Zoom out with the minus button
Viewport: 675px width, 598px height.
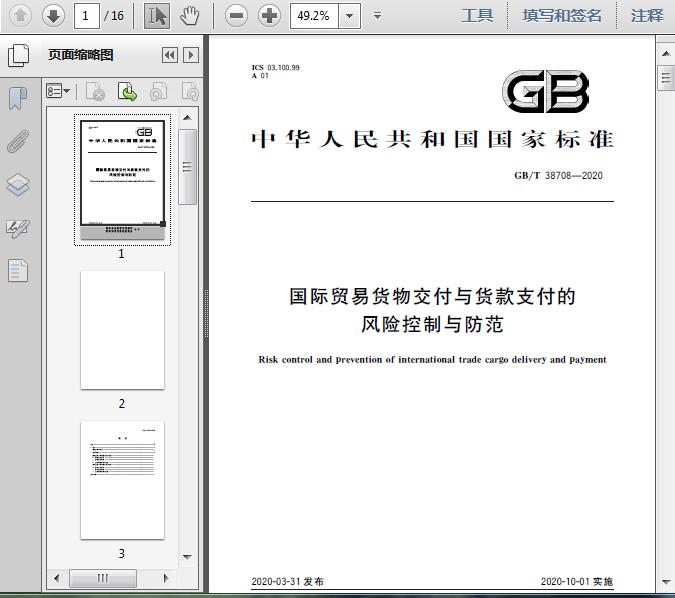[x=236, y=16]
